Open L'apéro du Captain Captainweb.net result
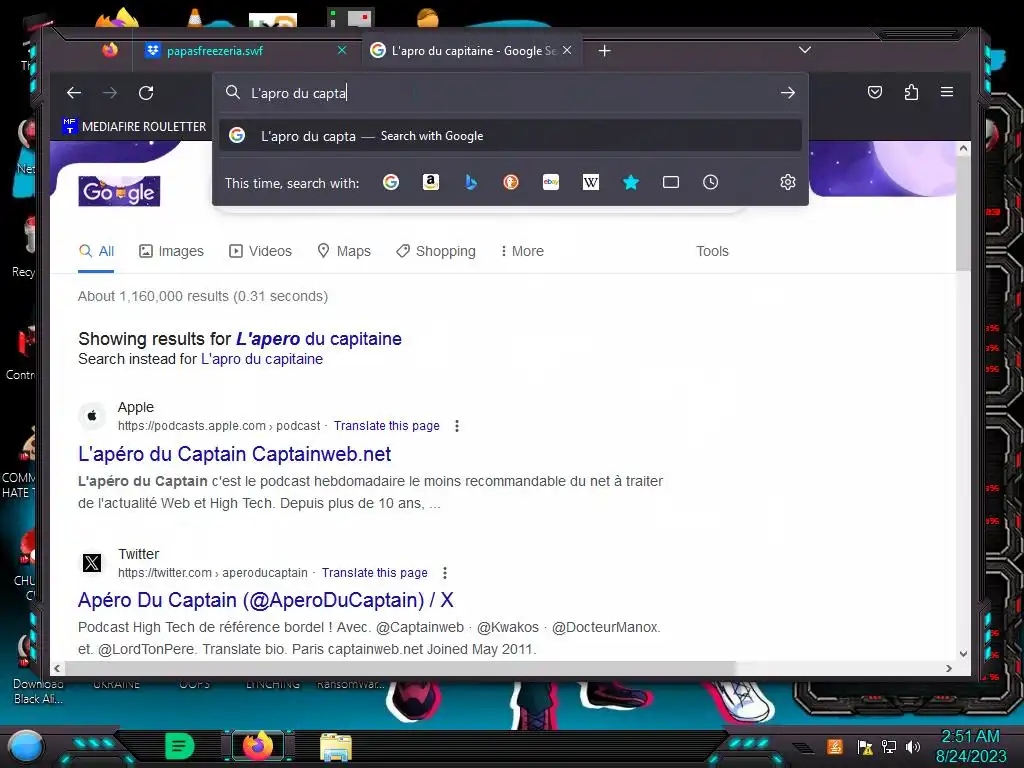 (x=234, y=454)
